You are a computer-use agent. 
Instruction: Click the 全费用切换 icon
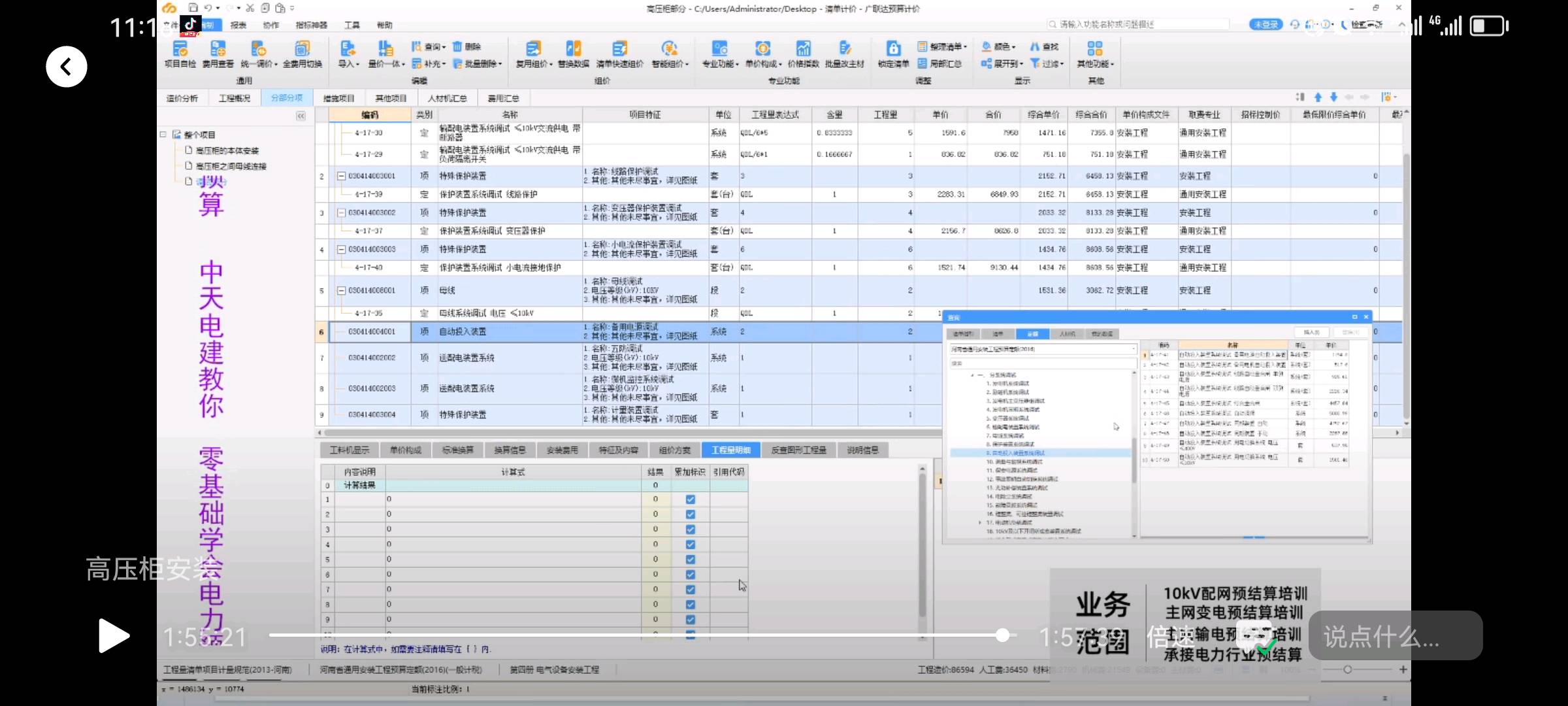tap(302, 48)
